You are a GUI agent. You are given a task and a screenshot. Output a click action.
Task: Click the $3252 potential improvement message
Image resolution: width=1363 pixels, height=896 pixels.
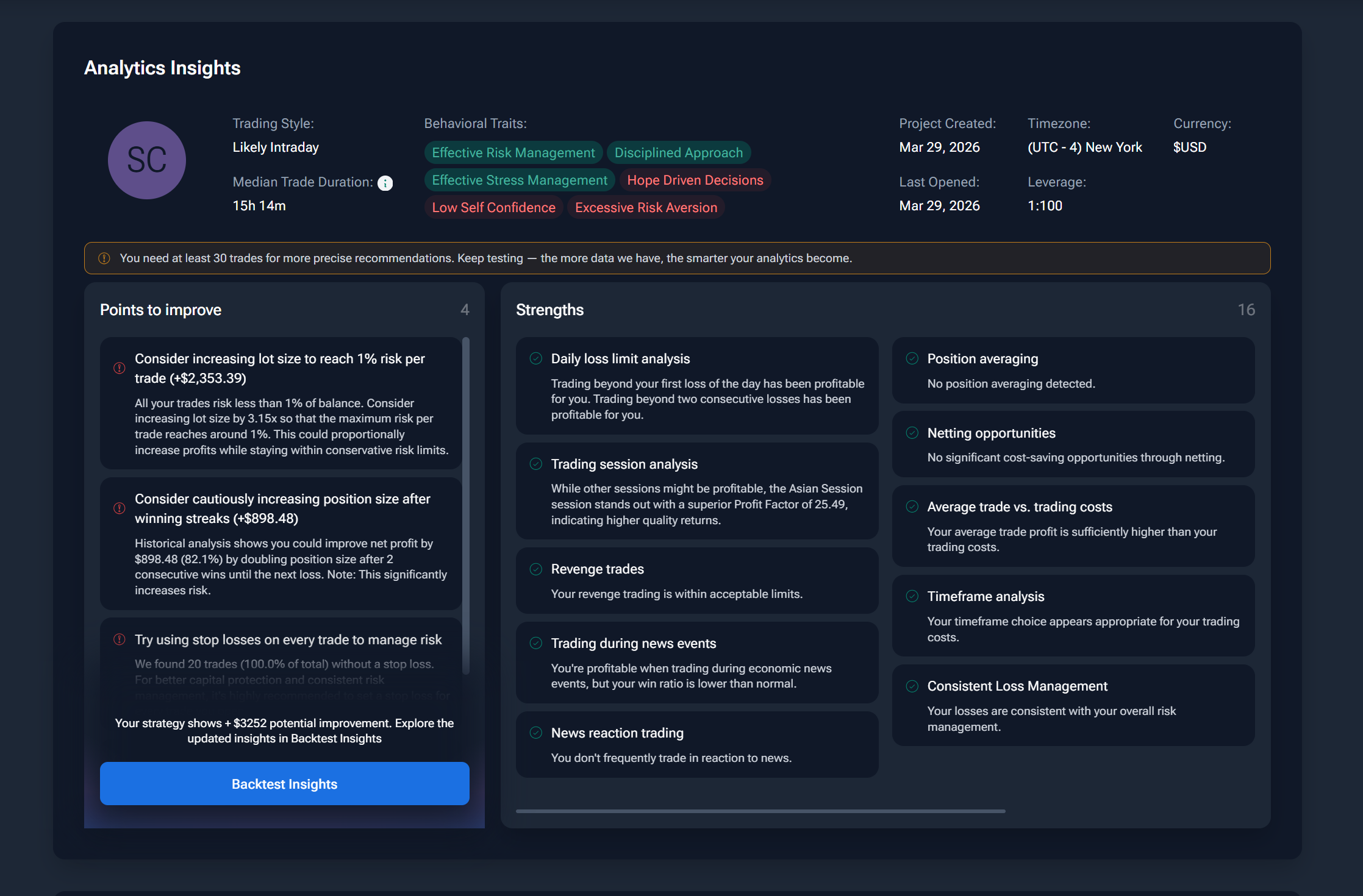click(x=285, y=731)
